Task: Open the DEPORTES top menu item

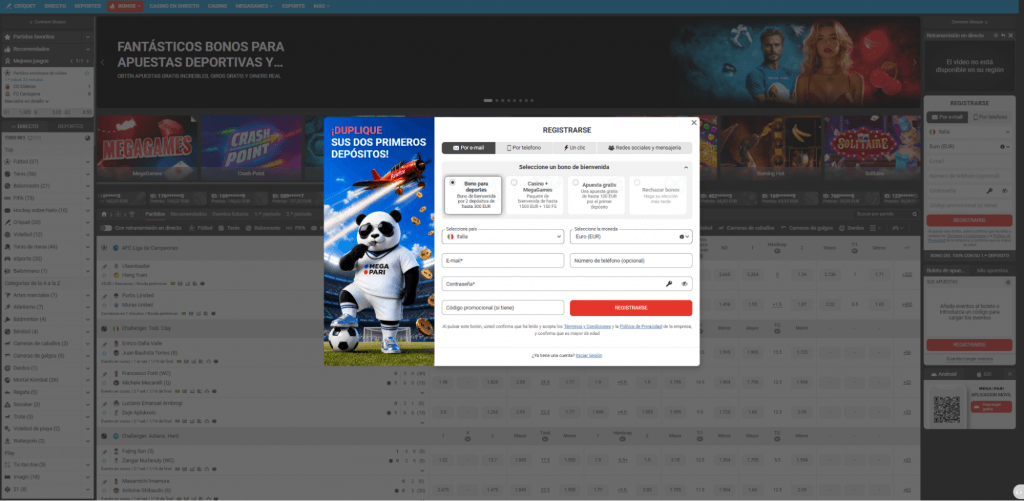Action: pyautogui.click(x=88, y=6)
